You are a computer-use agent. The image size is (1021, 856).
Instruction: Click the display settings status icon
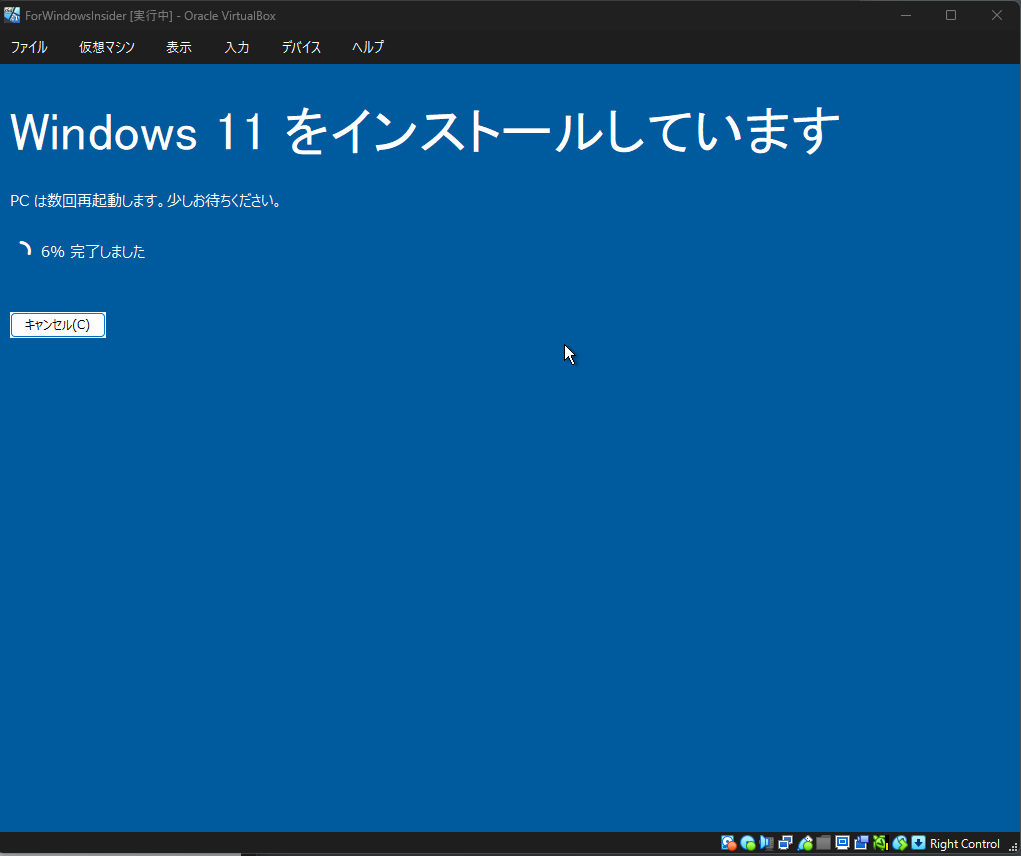[843, 843]
